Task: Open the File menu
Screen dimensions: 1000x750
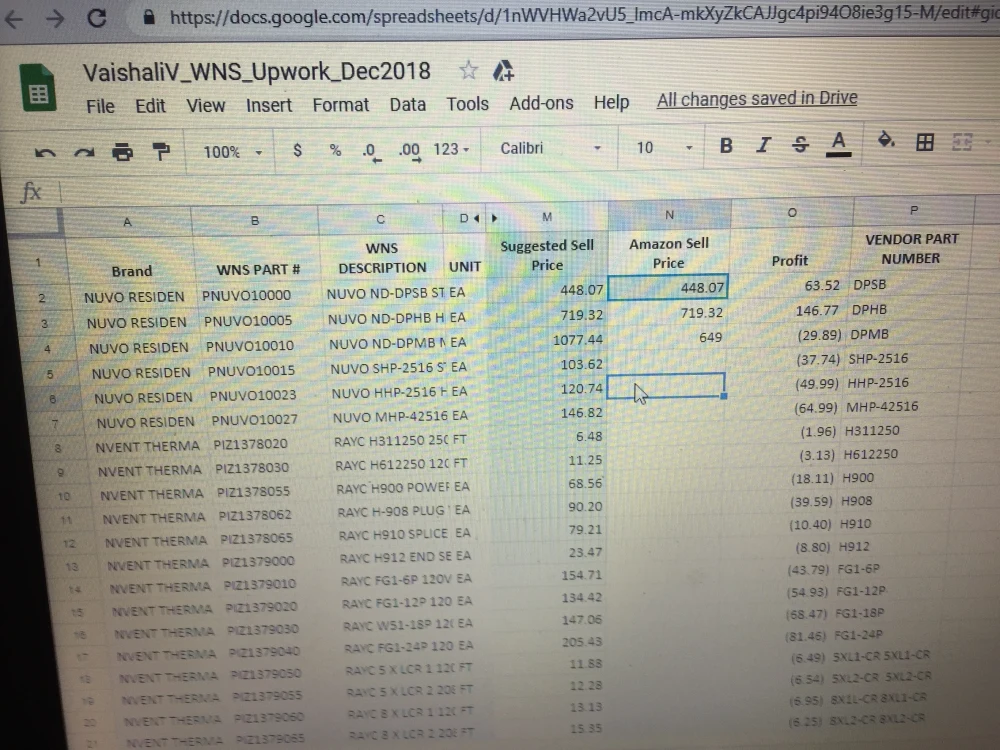Action: click(100, 107)
